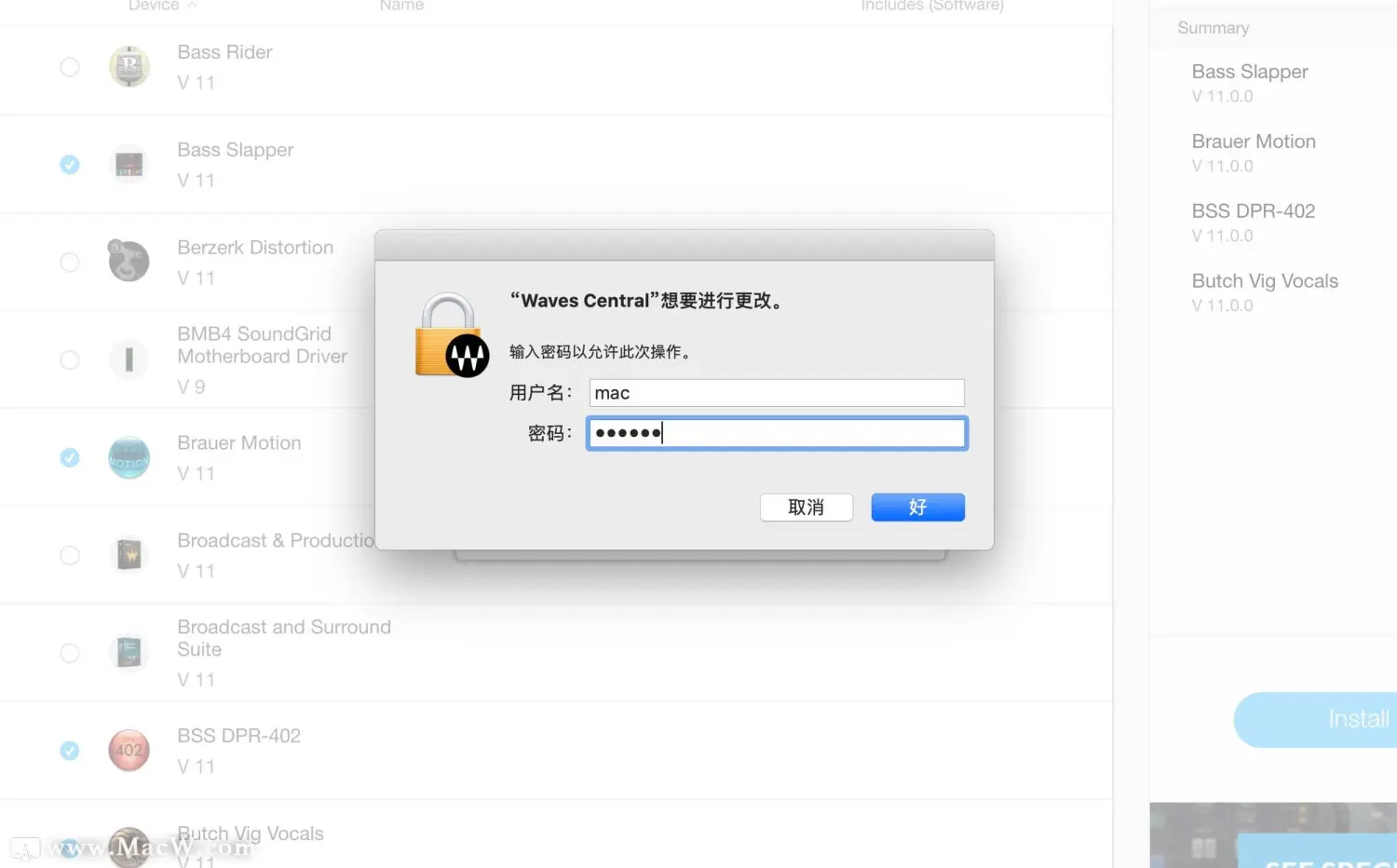Viewport: 1397px width, 868px height.
Task: Click the 取消 (Cancel) button
Action: (x=807, y=507)
